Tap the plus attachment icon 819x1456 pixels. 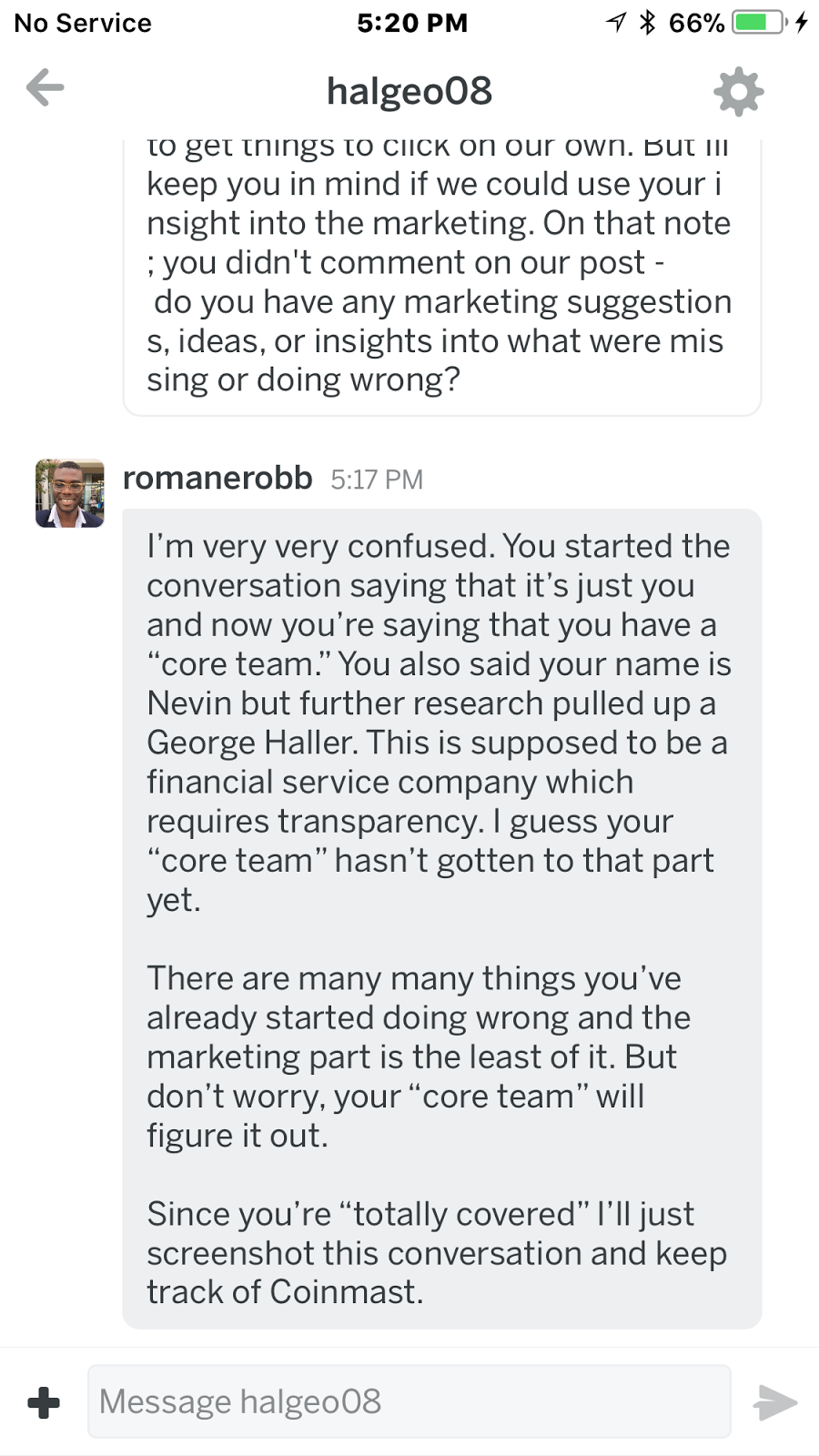coord(44,1402)
